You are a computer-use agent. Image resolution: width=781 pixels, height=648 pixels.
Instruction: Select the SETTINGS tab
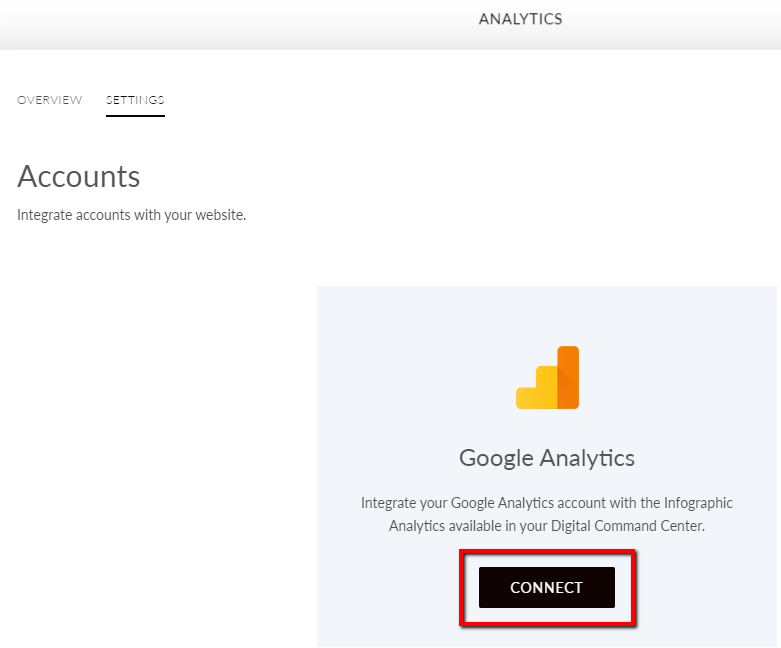tap(135, 100)
